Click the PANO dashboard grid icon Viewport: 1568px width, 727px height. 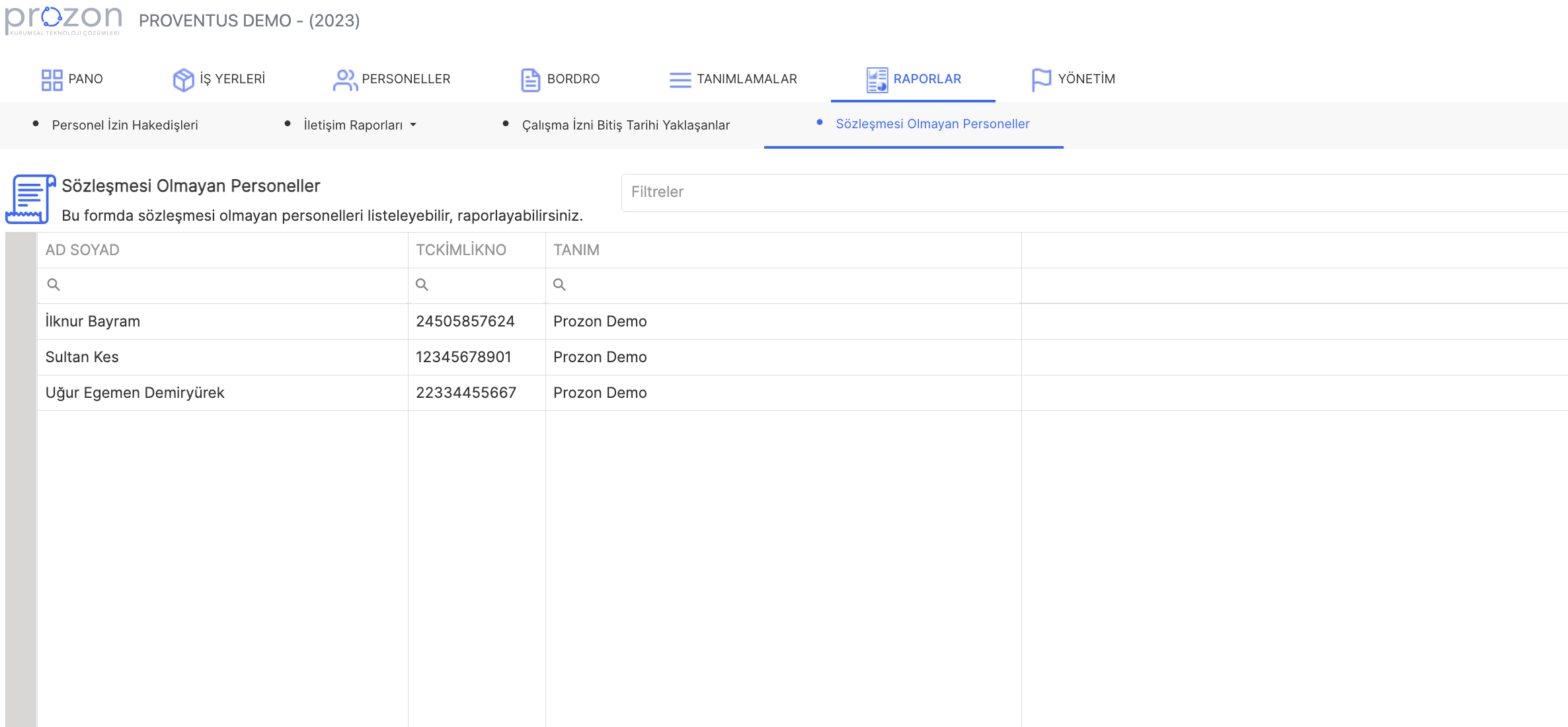[52, 80]
